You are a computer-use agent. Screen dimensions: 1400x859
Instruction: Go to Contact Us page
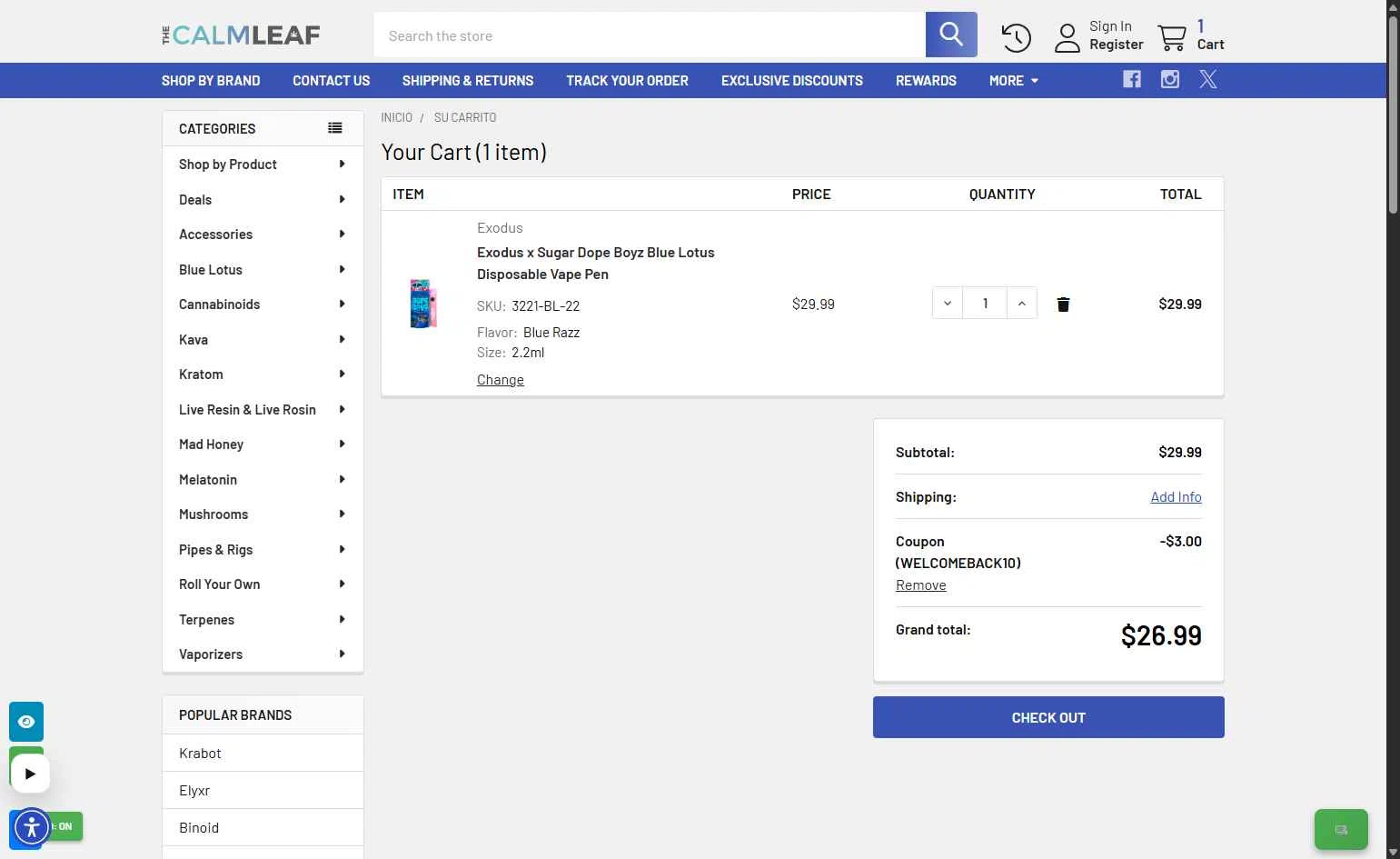[332, 81]
